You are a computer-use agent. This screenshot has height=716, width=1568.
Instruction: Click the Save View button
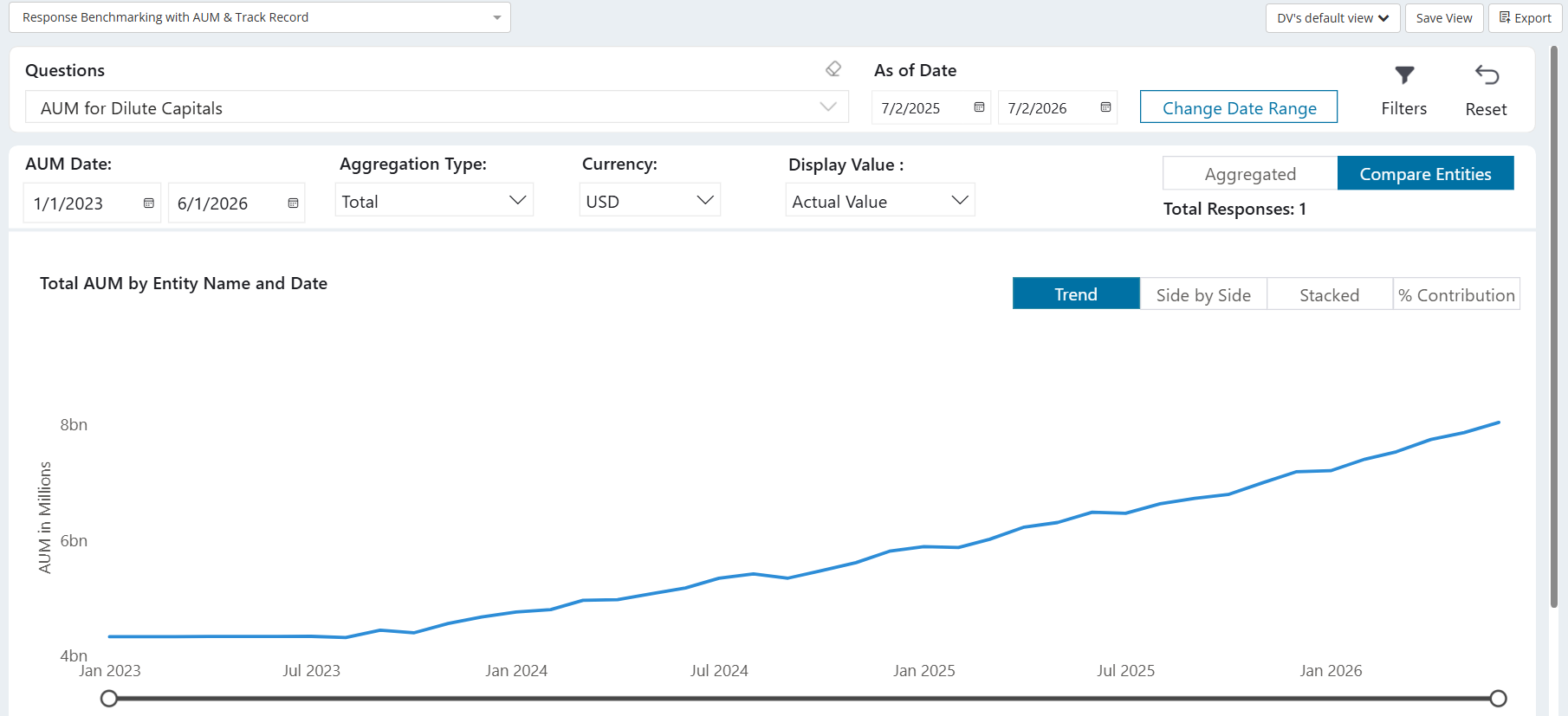tap(1444, 18)
